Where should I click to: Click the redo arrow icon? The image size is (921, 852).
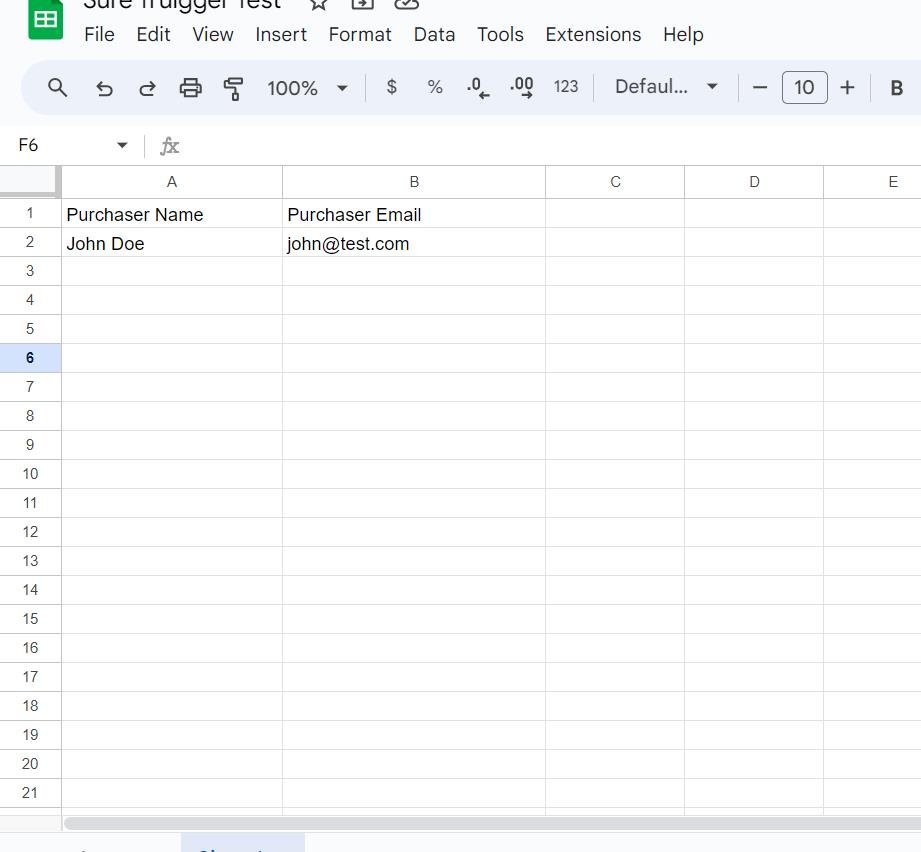click(x=147, y=88)
